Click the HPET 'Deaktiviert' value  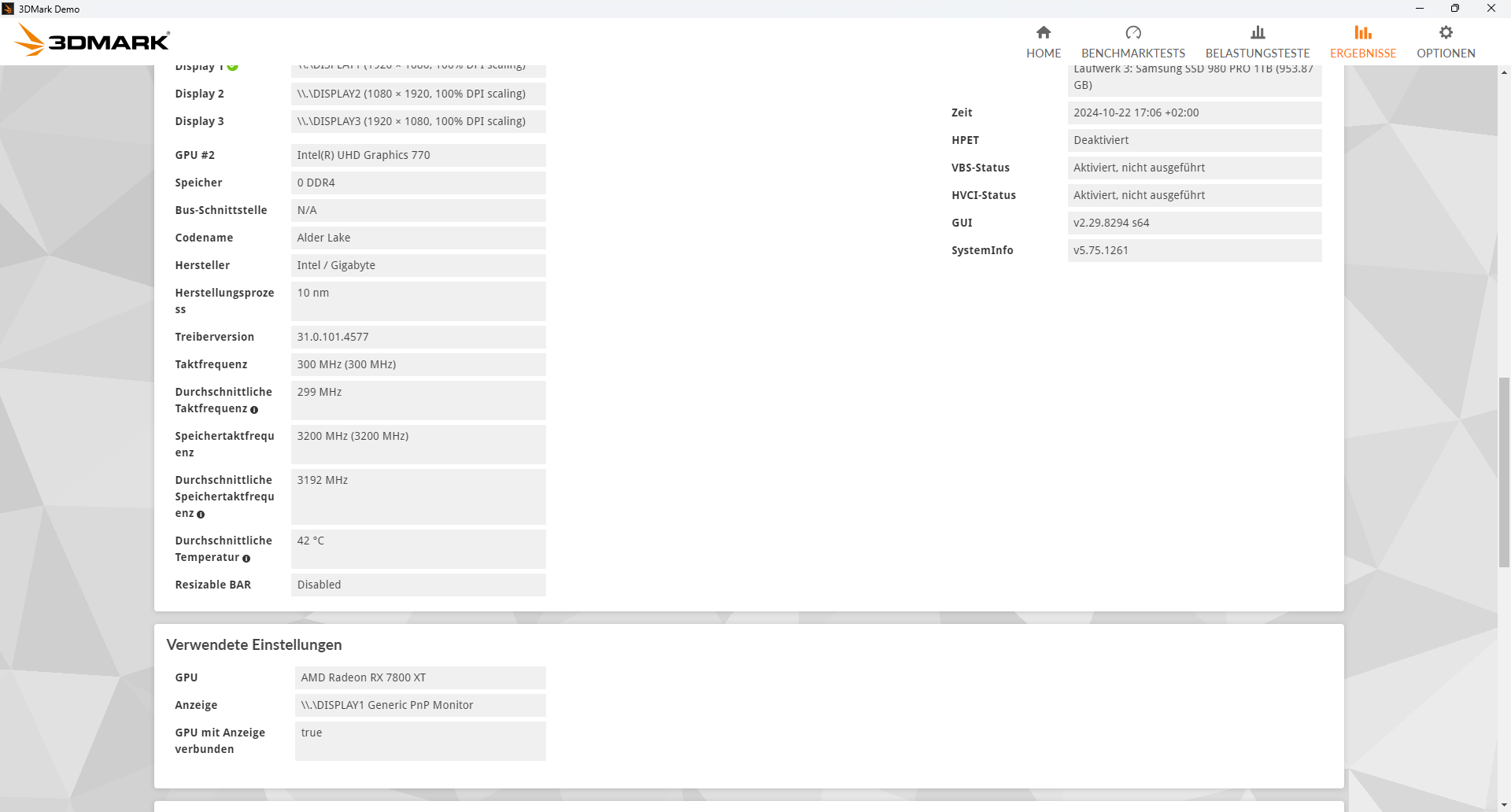(x=1195, y=140)
